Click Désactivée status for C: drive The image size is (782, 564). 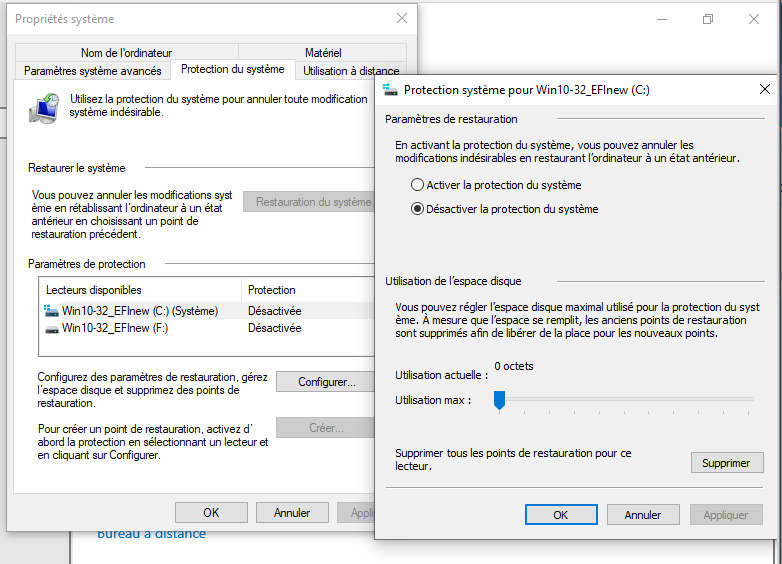(x=275, y=311)
